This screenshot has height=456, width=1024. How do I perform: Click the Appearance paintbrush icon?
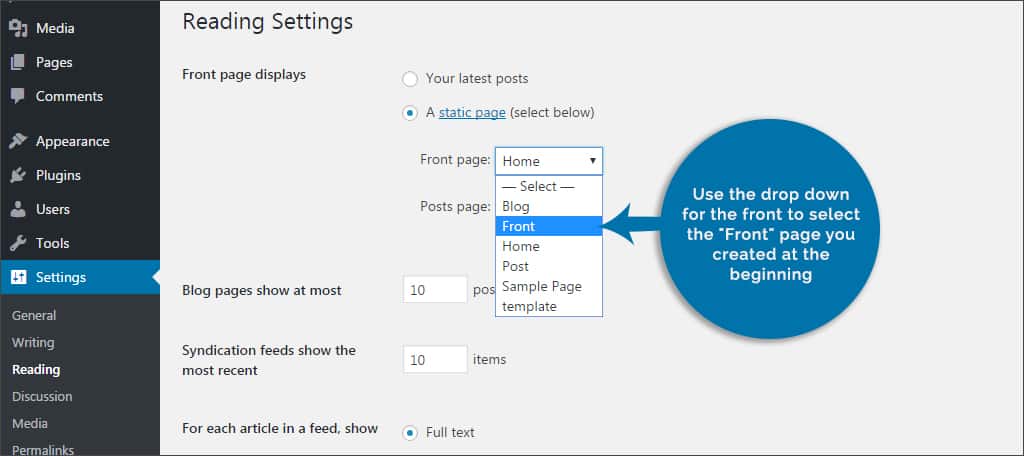18,141
